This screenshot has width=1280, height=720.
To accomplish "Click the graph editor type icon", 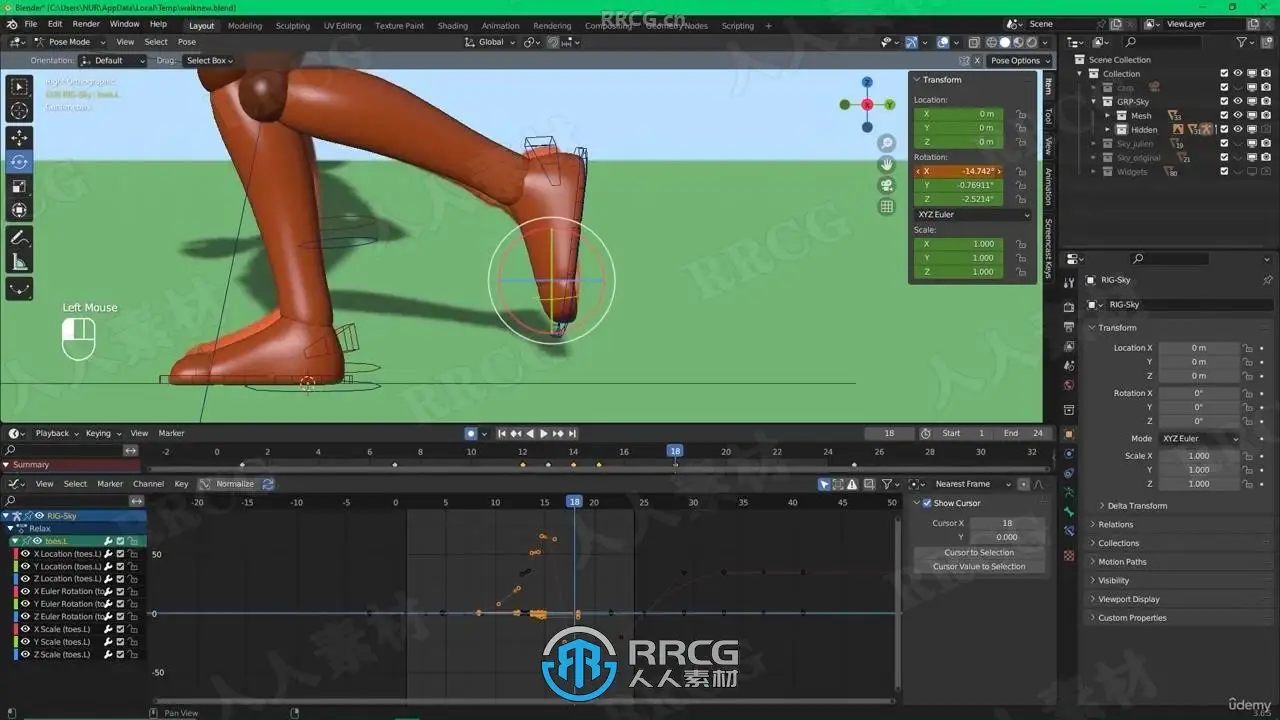I will click(14, 484).
